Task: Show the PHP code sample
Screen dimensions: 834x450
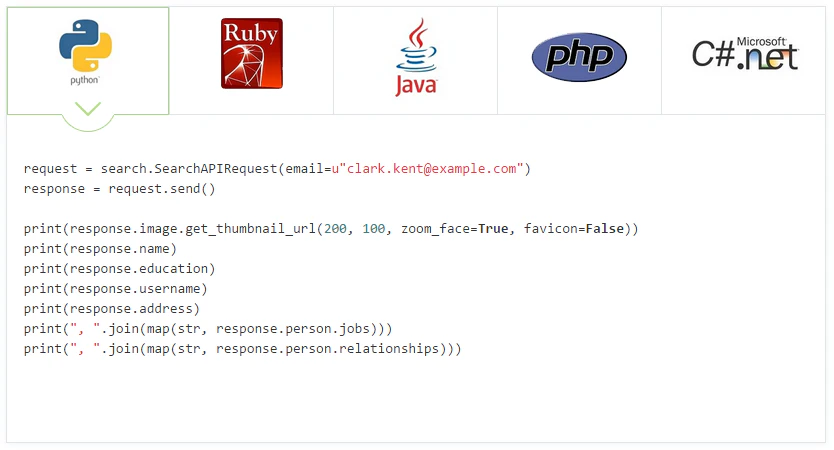Action: point(579,61)
